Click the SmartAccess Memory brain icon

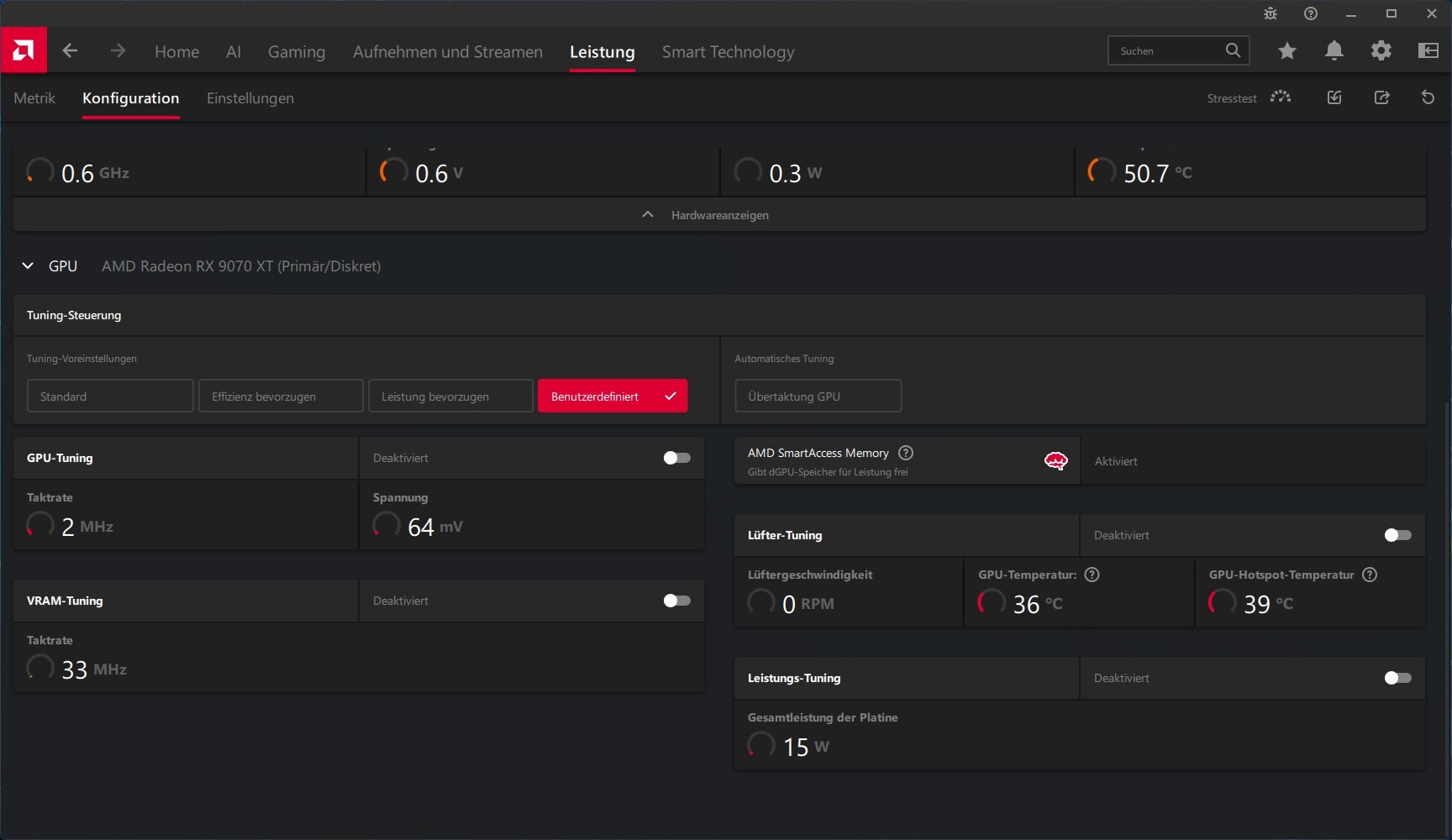pos(1056,461)
